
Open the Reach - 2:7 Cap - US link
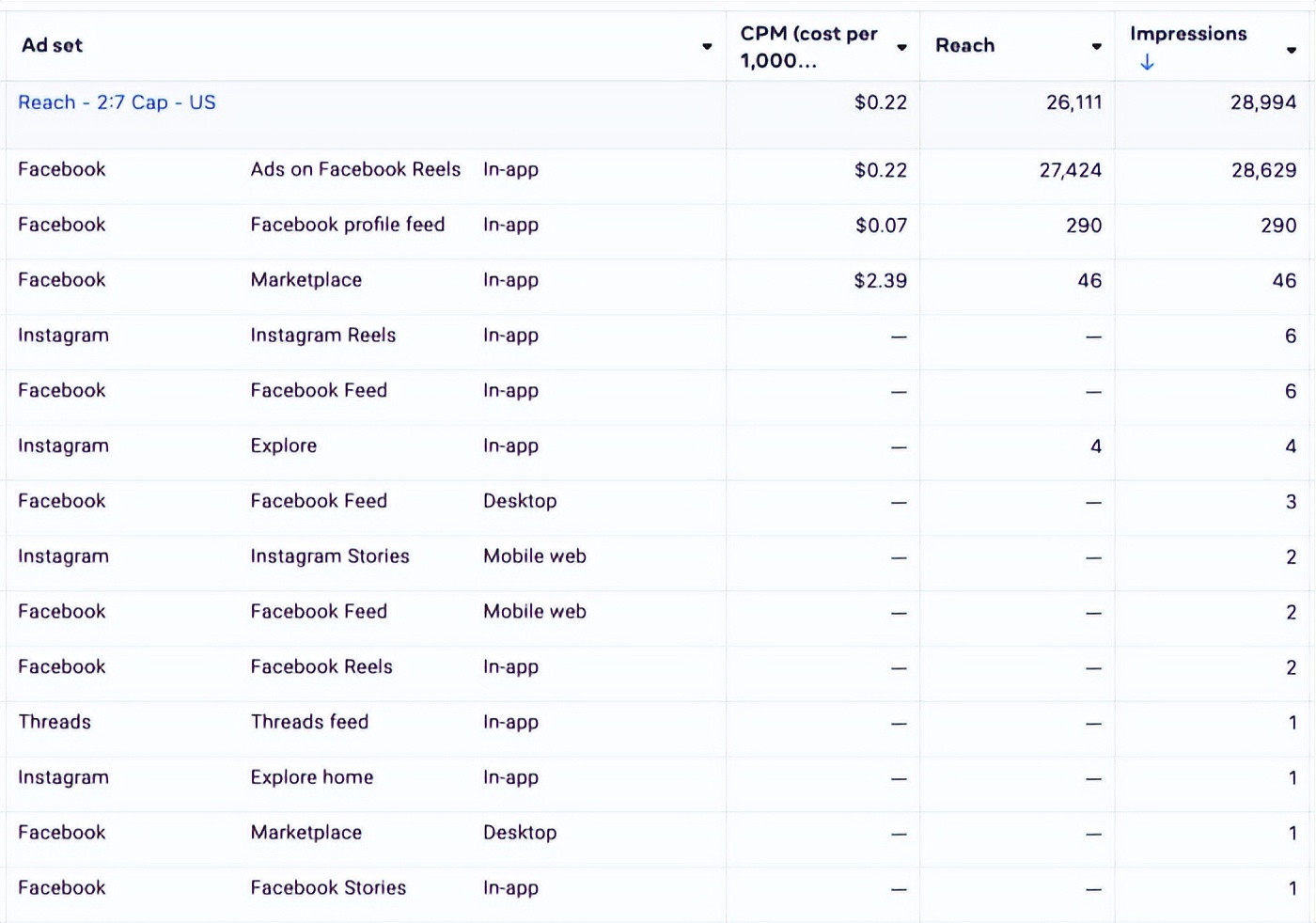(117, 102)
